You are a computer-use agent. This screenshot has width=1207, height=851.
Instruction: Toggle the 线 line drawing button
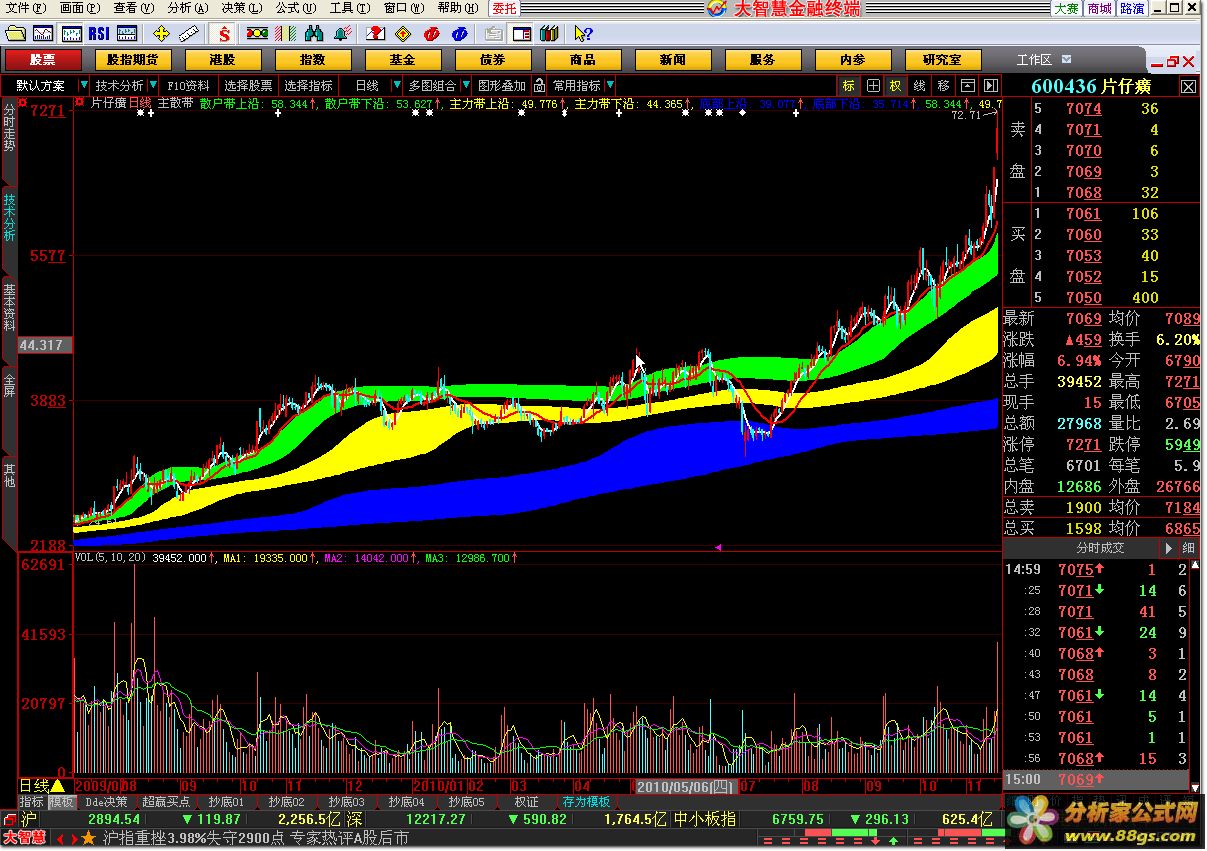coord(920,85)
